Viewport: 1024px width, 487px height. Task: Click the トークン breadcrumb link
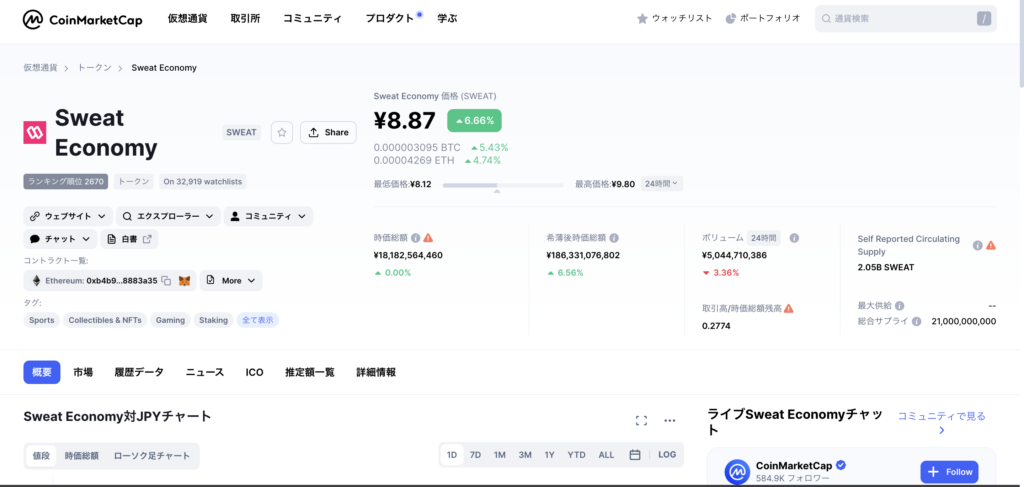(x=95, y=67)
